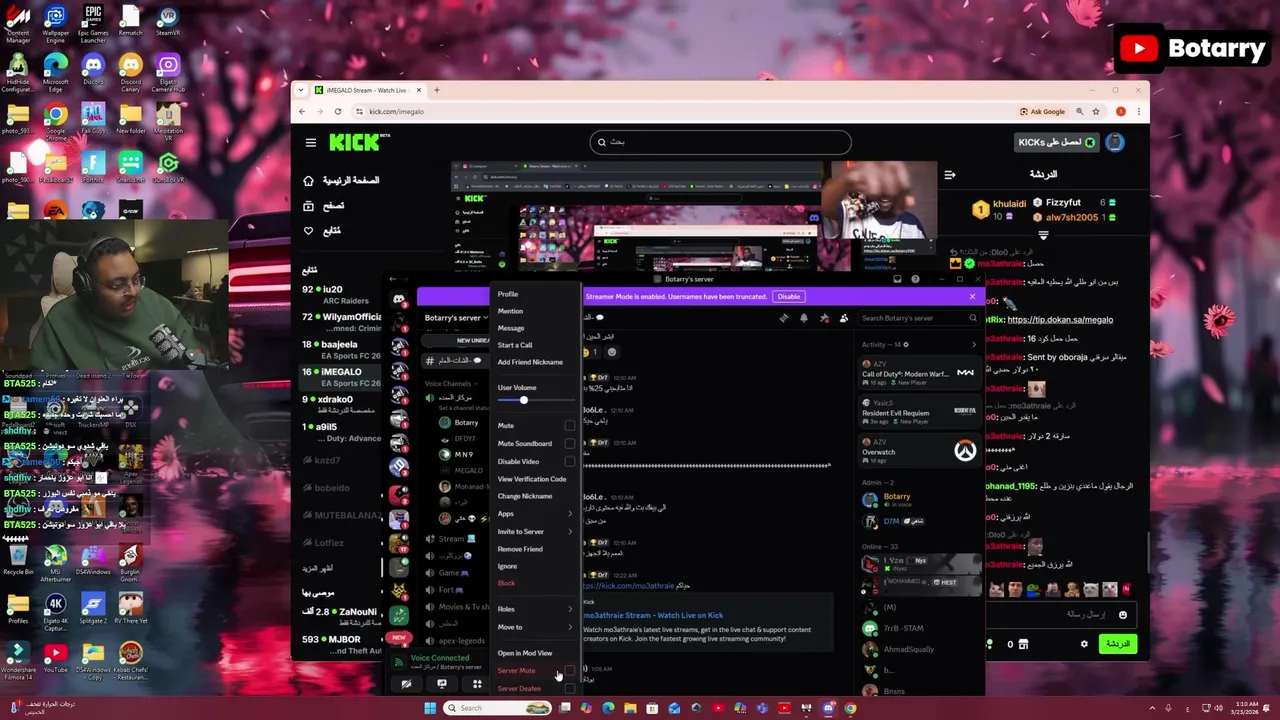Open mo3athraie Stream Watch Live on Kick link

click(653, 616)
